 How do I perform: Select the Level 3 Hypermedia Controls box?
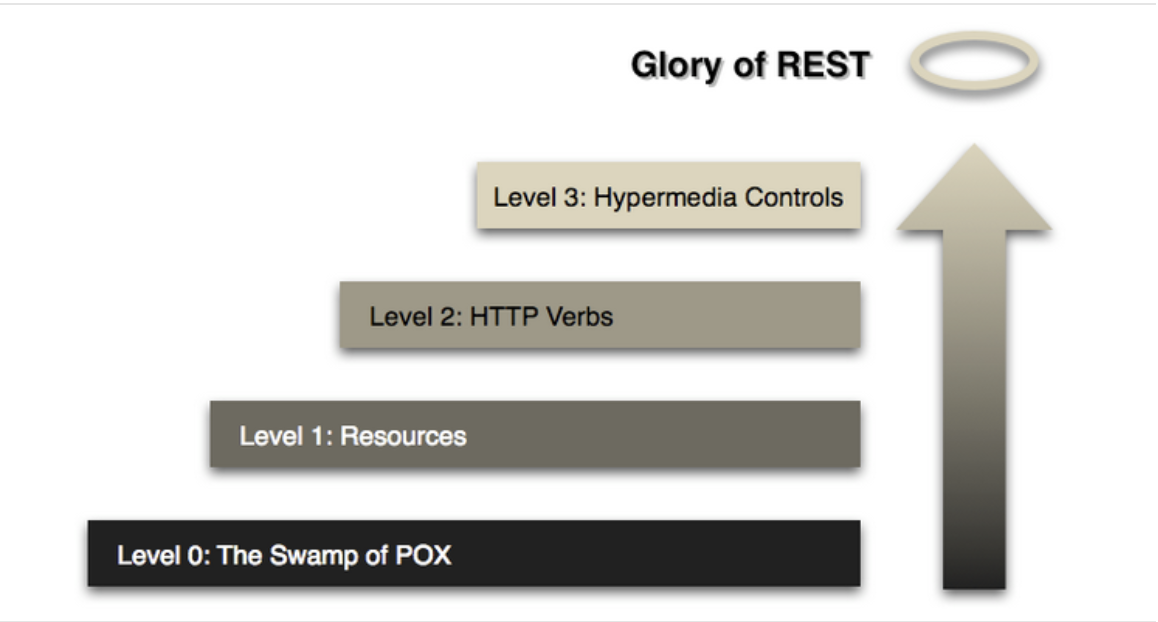668,196
